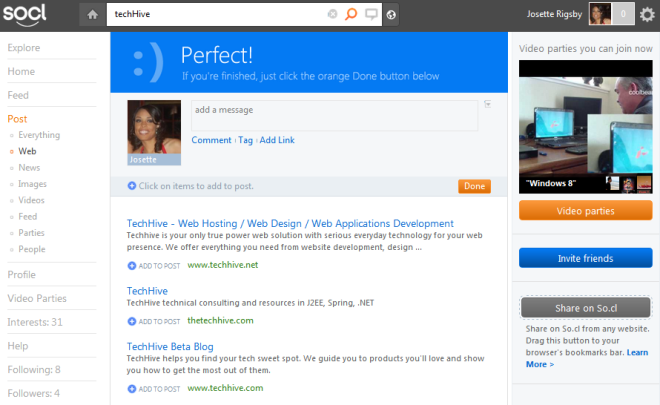Image resolution: width=660 pixels, height=405 pixels.
Task: Open Interests: 31 in sidebar
Action: [35, 322]
